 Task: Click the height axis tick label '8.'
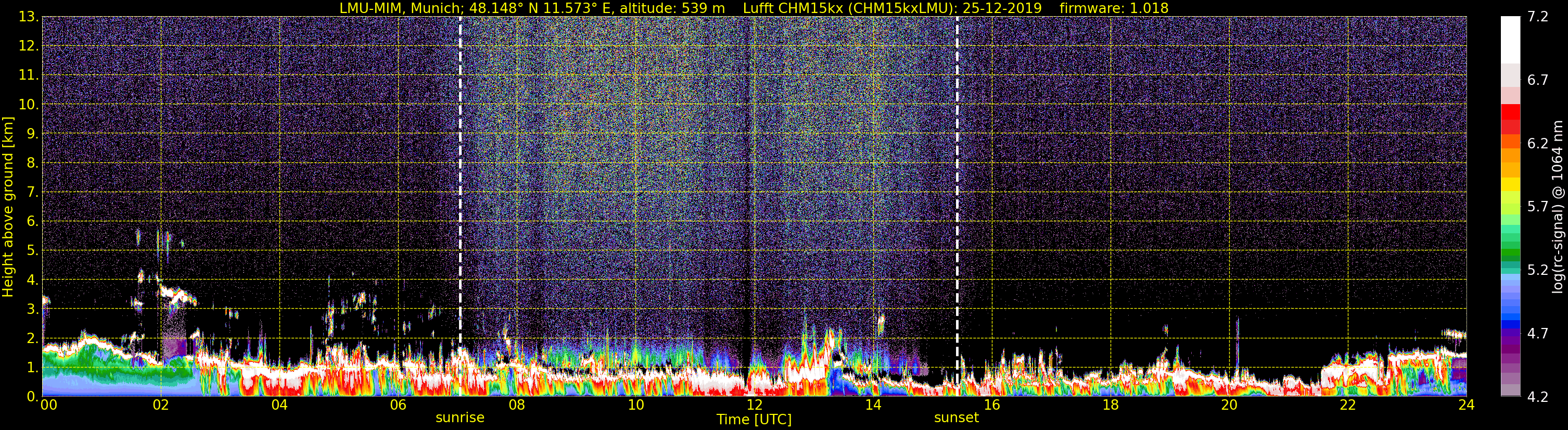[x=32, y=163]
